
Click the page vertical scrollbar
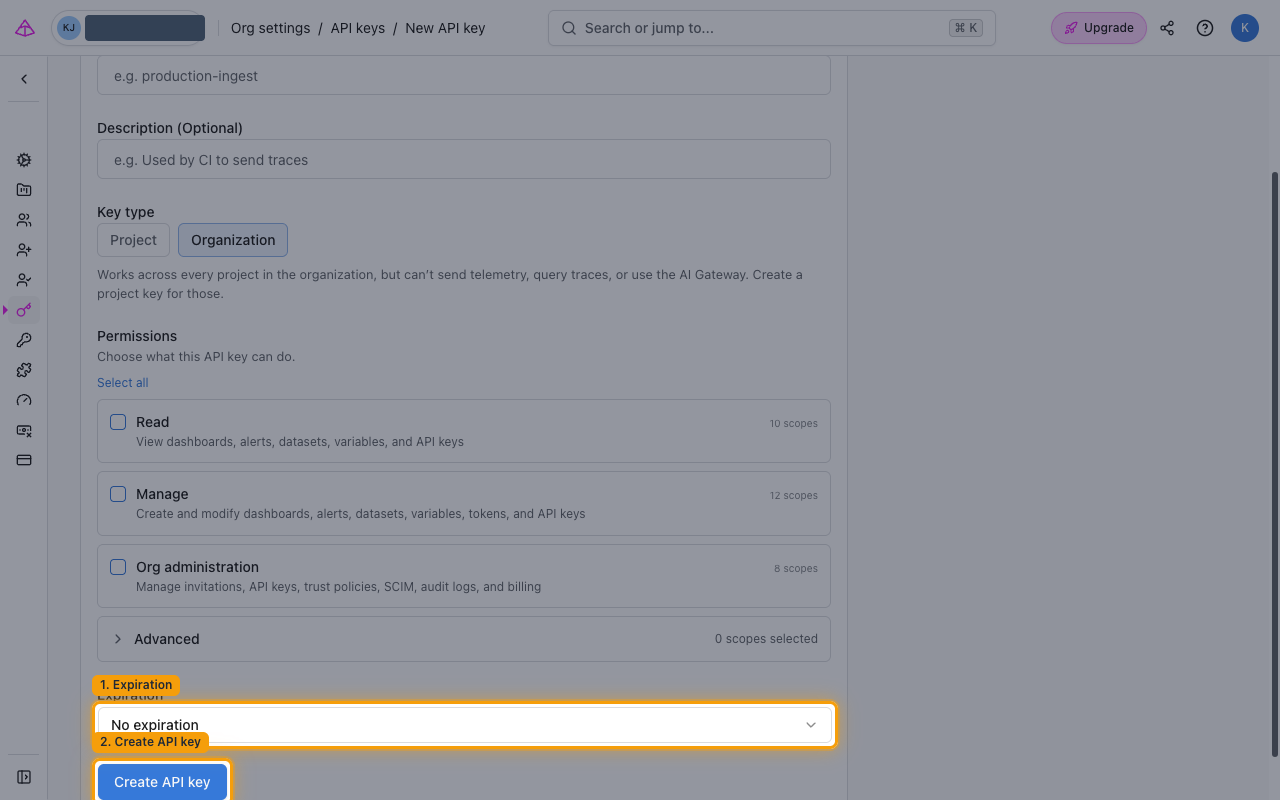[x=1274, y=464]
